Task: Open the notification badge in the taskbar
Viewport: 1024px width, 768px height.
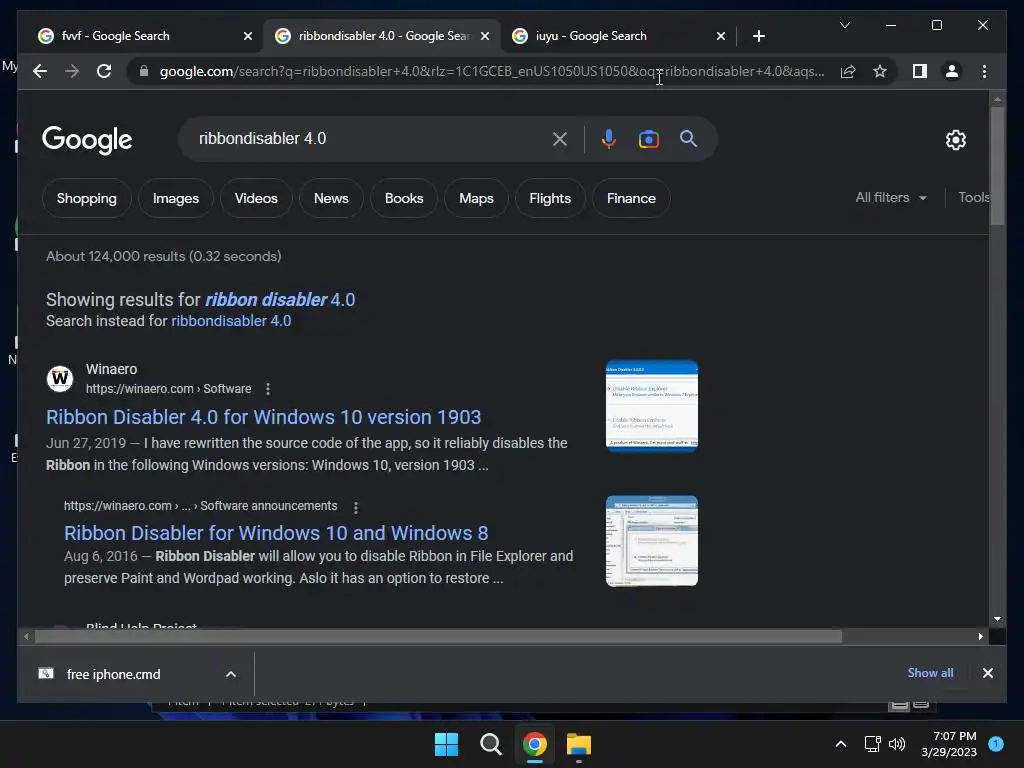Action: coord(996,744)
